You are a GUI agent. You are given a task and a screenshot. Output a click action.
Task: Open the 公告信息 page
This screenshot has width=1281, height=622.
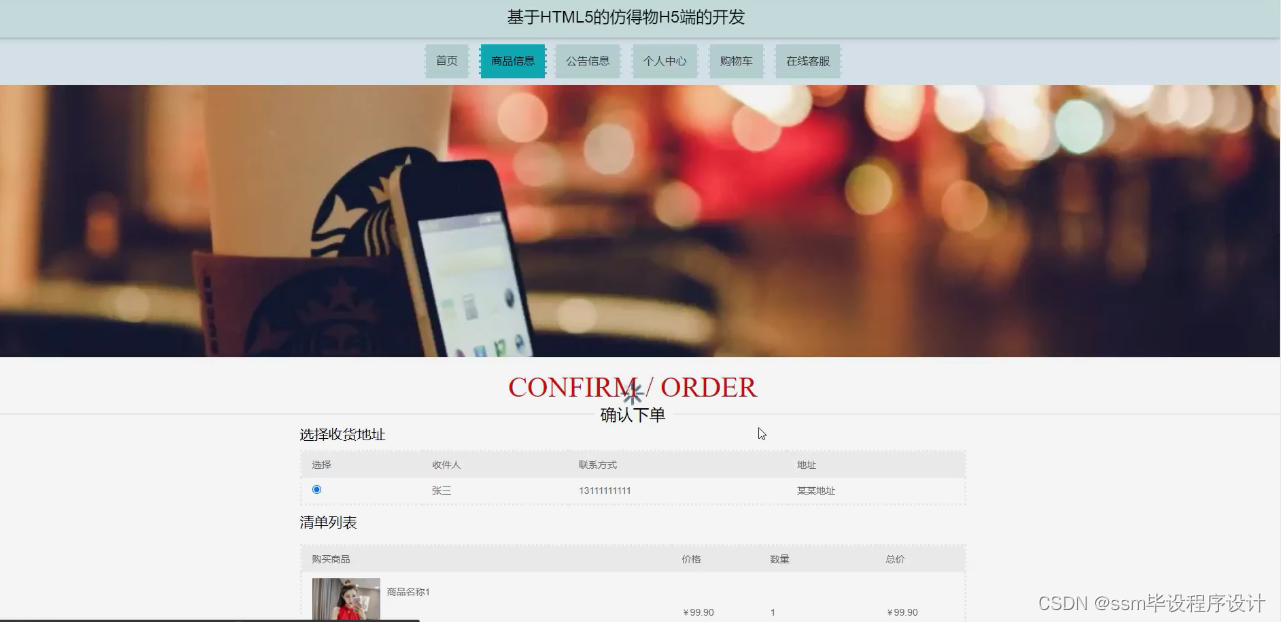point(588,60)
